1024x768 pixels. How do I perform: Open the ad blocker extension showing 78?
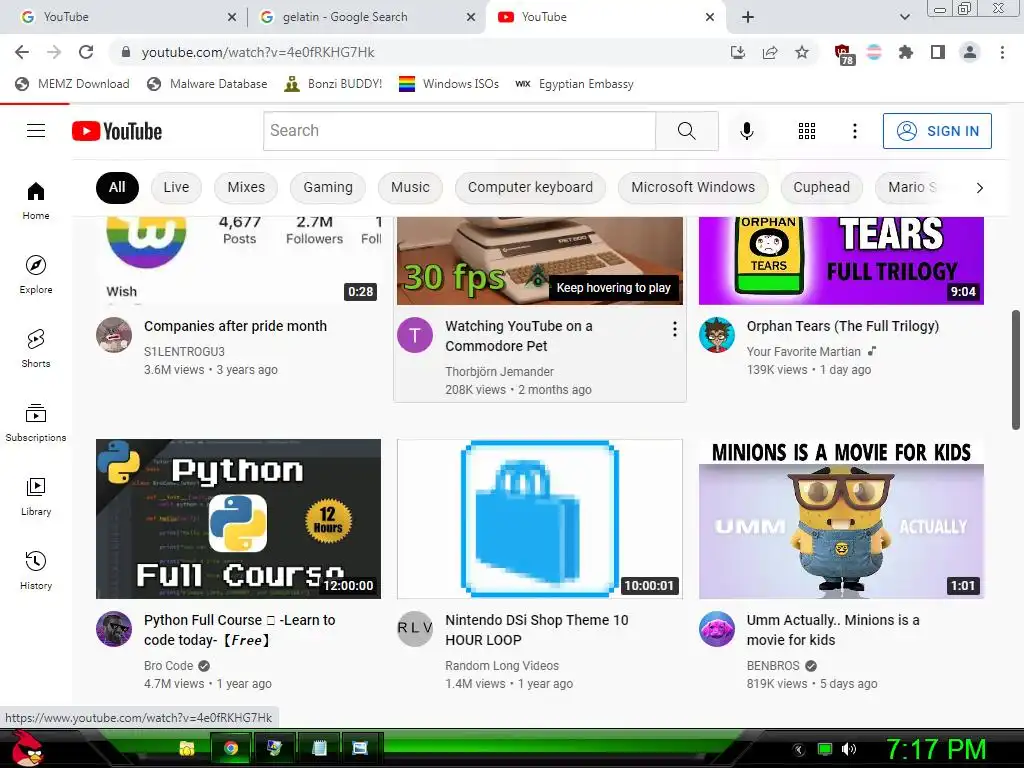click(844, 54)
